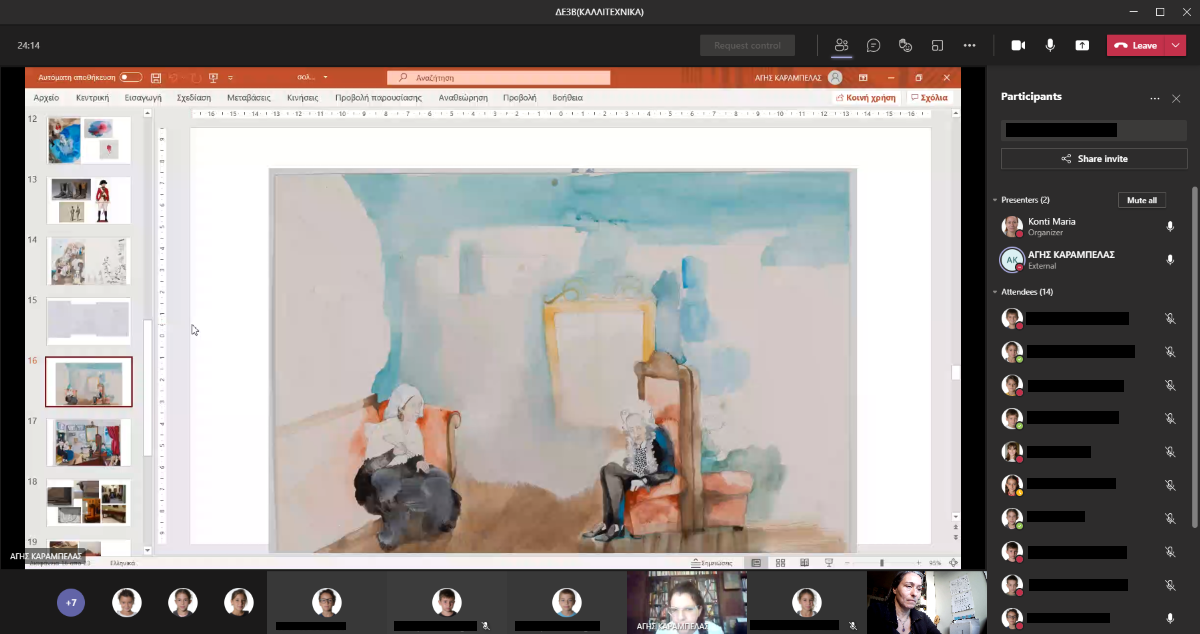Viewport: 1200px width, 634px height.
Task: Open the Εισαγωγή ribbon tab
Action: coord(143,98)
